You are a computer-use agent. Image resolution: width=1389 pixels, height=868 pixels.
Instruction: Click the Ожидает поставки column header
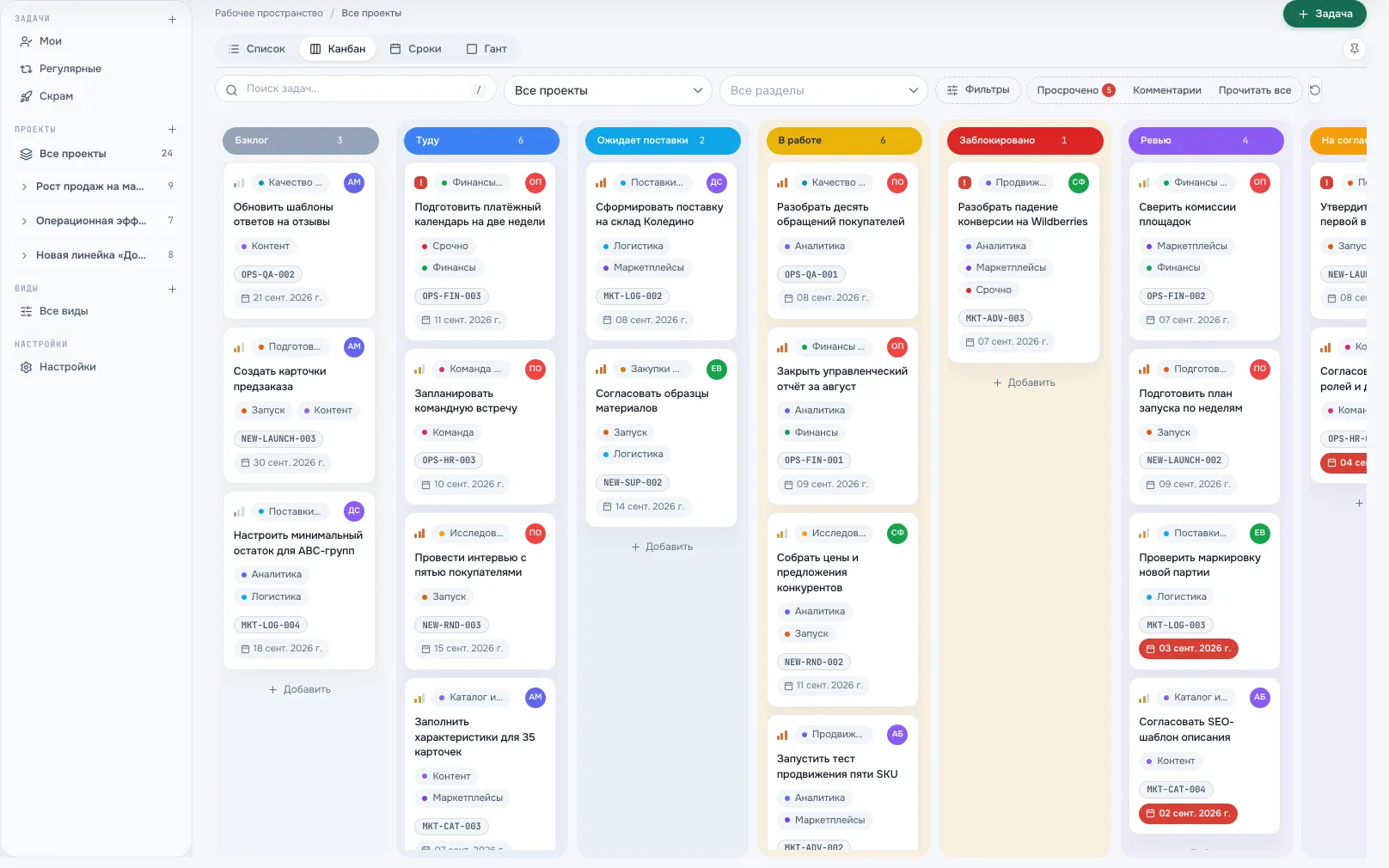tap(663, 140)
